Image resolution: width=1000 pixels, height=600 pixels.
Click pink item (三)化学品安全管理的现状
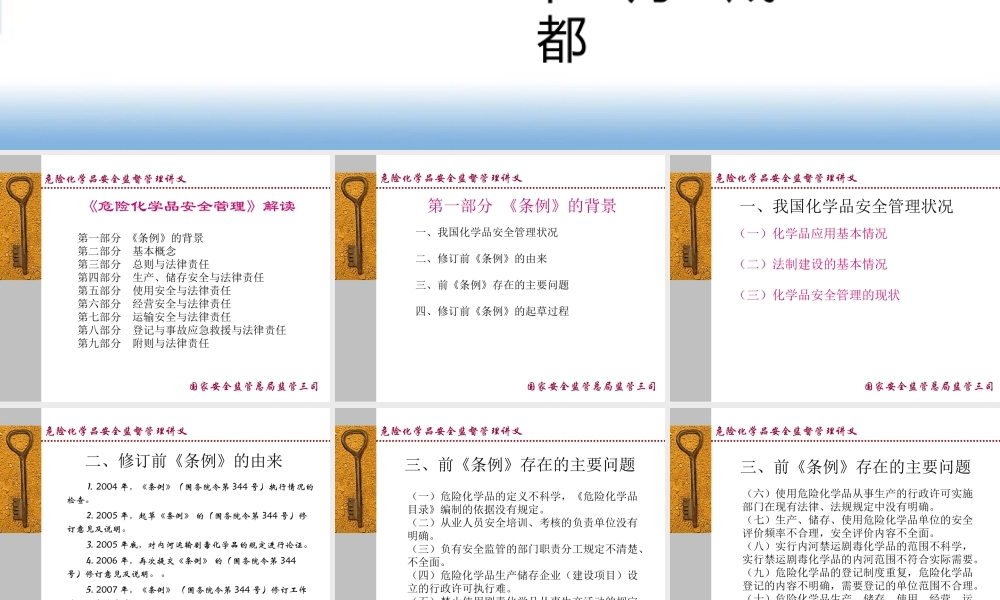pyautogui.click(x=820, y=295)
